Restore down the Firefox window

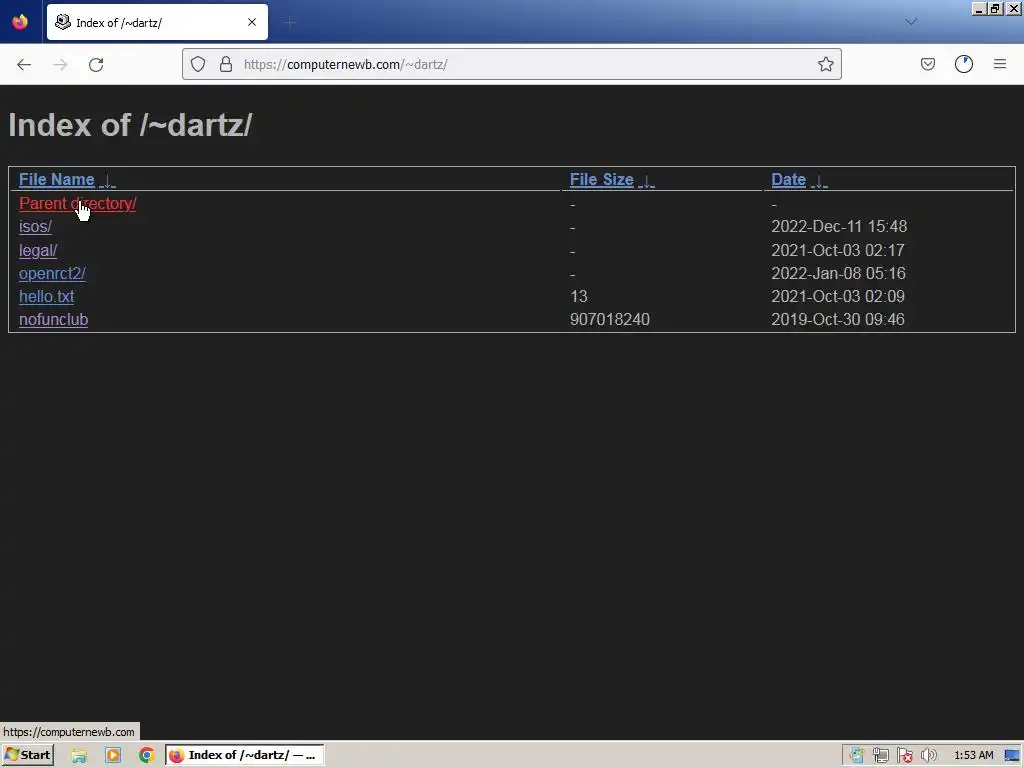pos(996,9)
